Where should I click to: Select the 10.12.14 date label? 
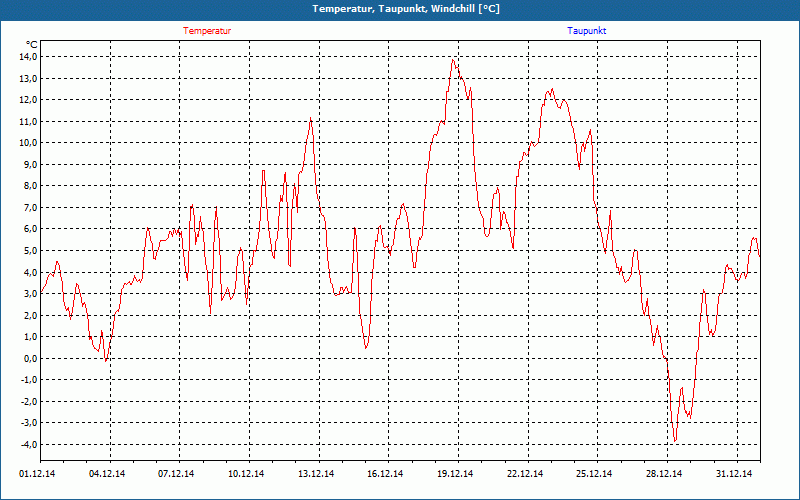[x=246, y=473]
